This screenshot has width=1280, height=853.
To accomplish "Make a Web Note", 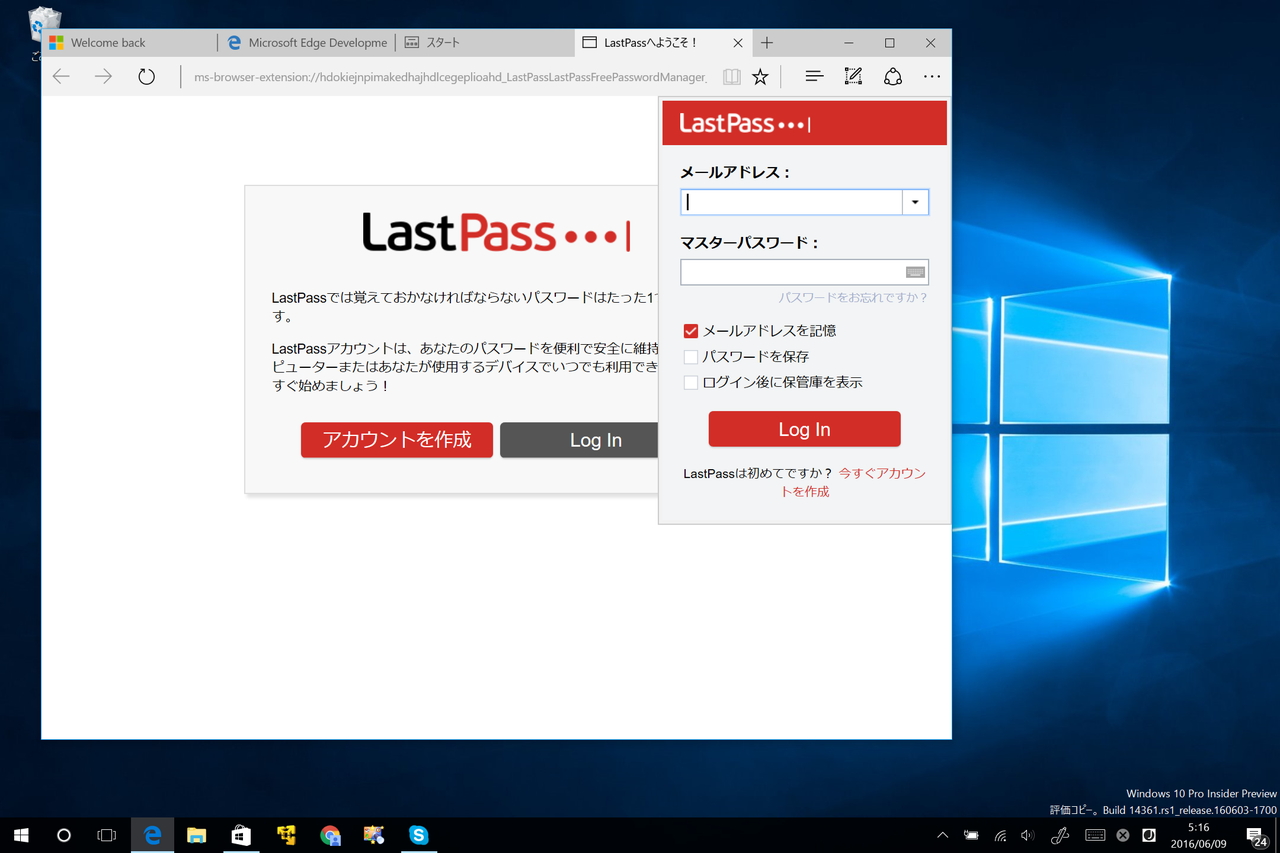I will pyautogui.click(x=853, y=76).
